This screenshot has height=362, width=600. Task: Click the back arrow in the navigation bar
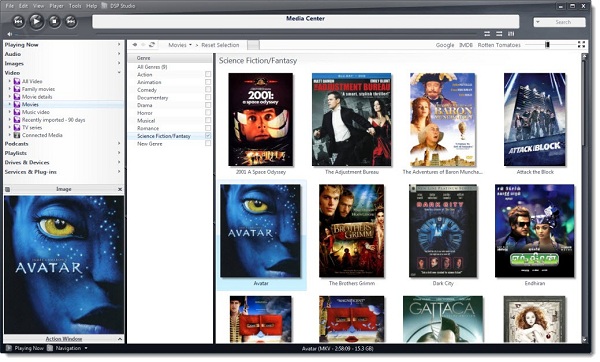(x=135, y=45)
